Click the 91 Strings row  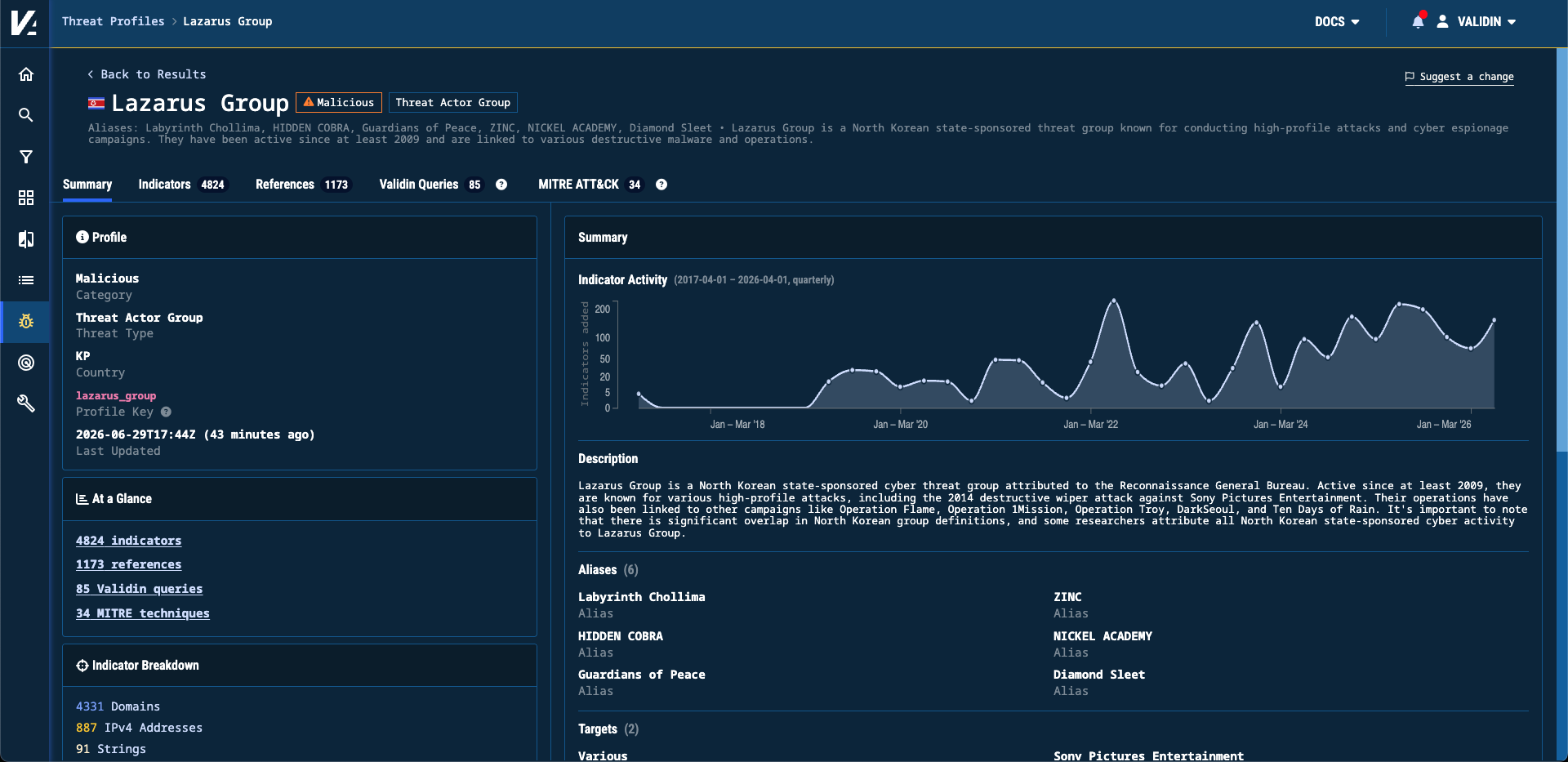coord(111,749)
